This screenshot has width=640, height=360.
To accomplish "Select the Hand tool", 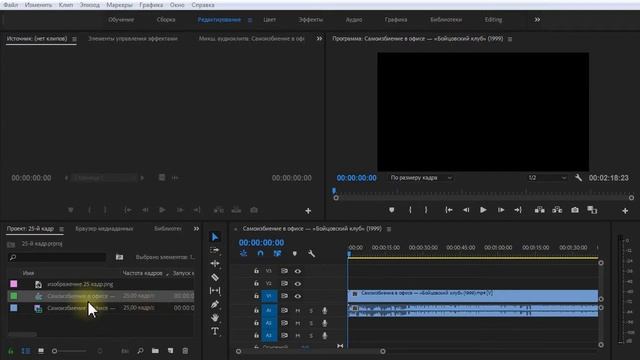I will 215,318.
